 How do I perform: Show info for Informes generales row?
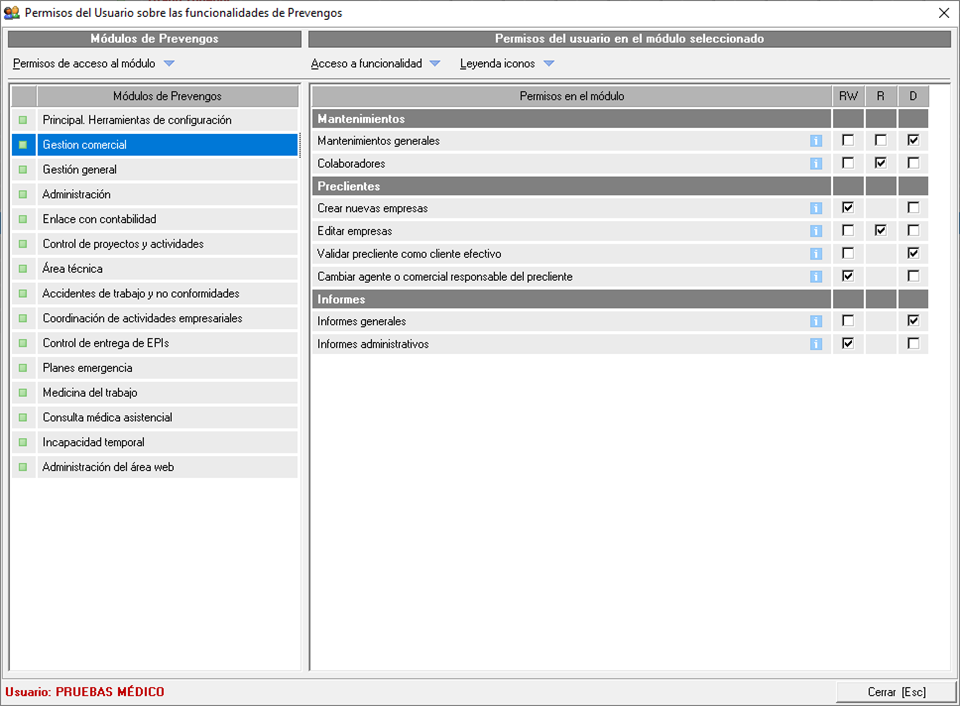point(816,321)
